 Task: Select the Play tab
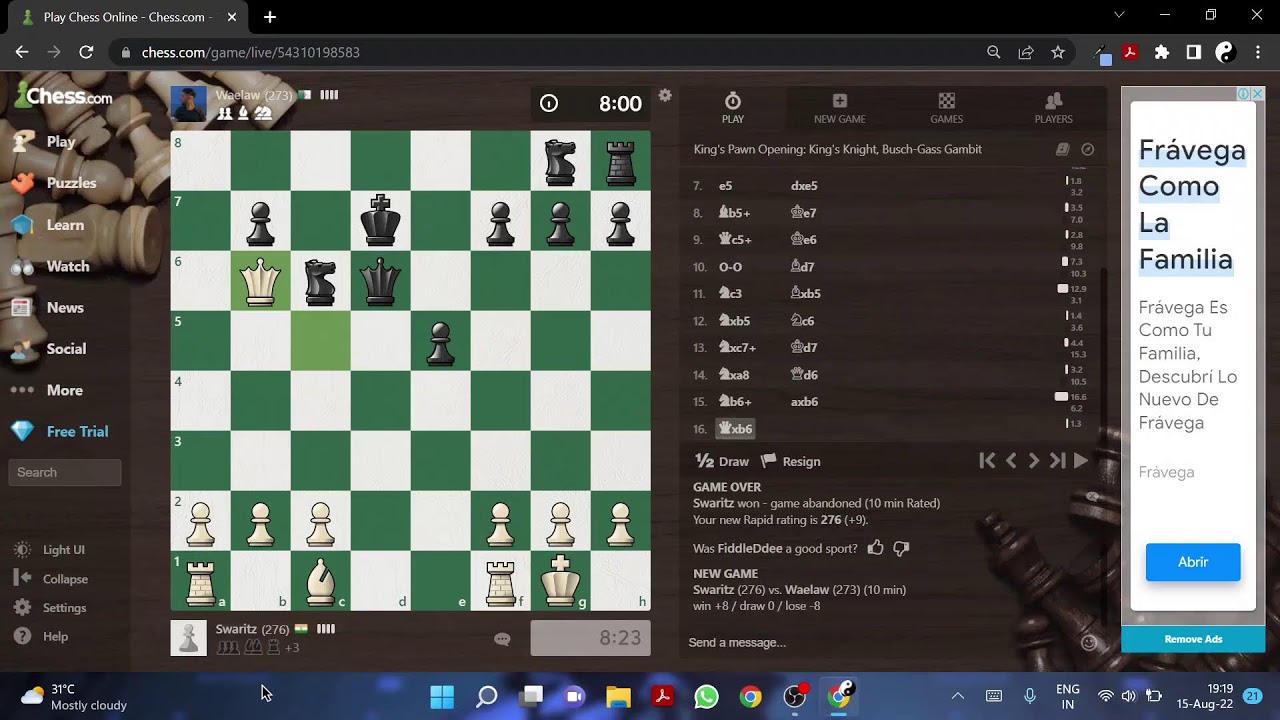click(733, 108)
